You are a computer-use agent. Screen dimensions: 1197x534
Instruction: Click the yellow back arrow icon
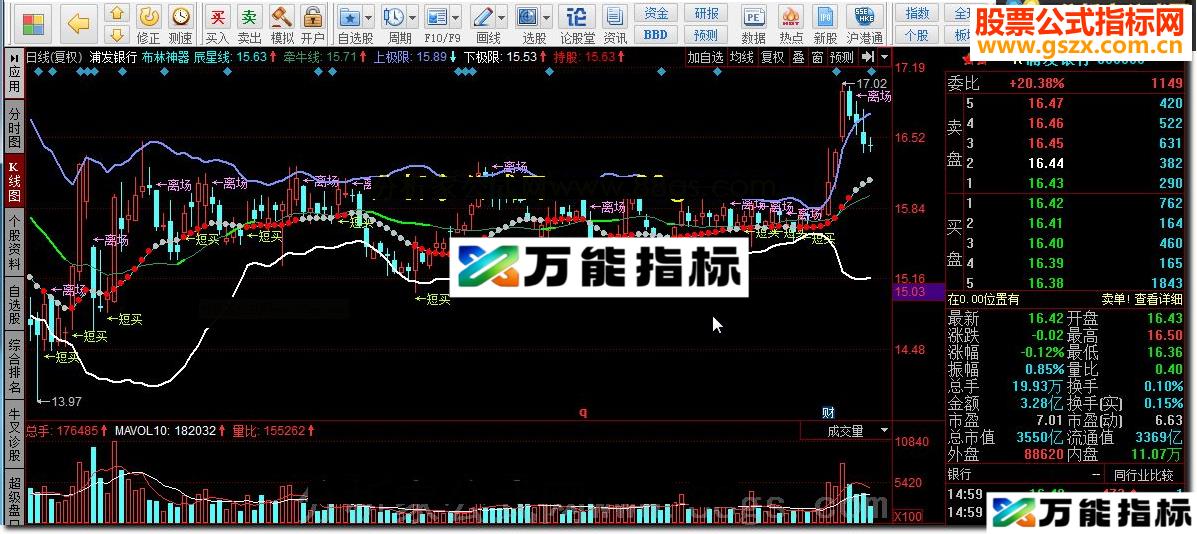click(x=80, y=21)
